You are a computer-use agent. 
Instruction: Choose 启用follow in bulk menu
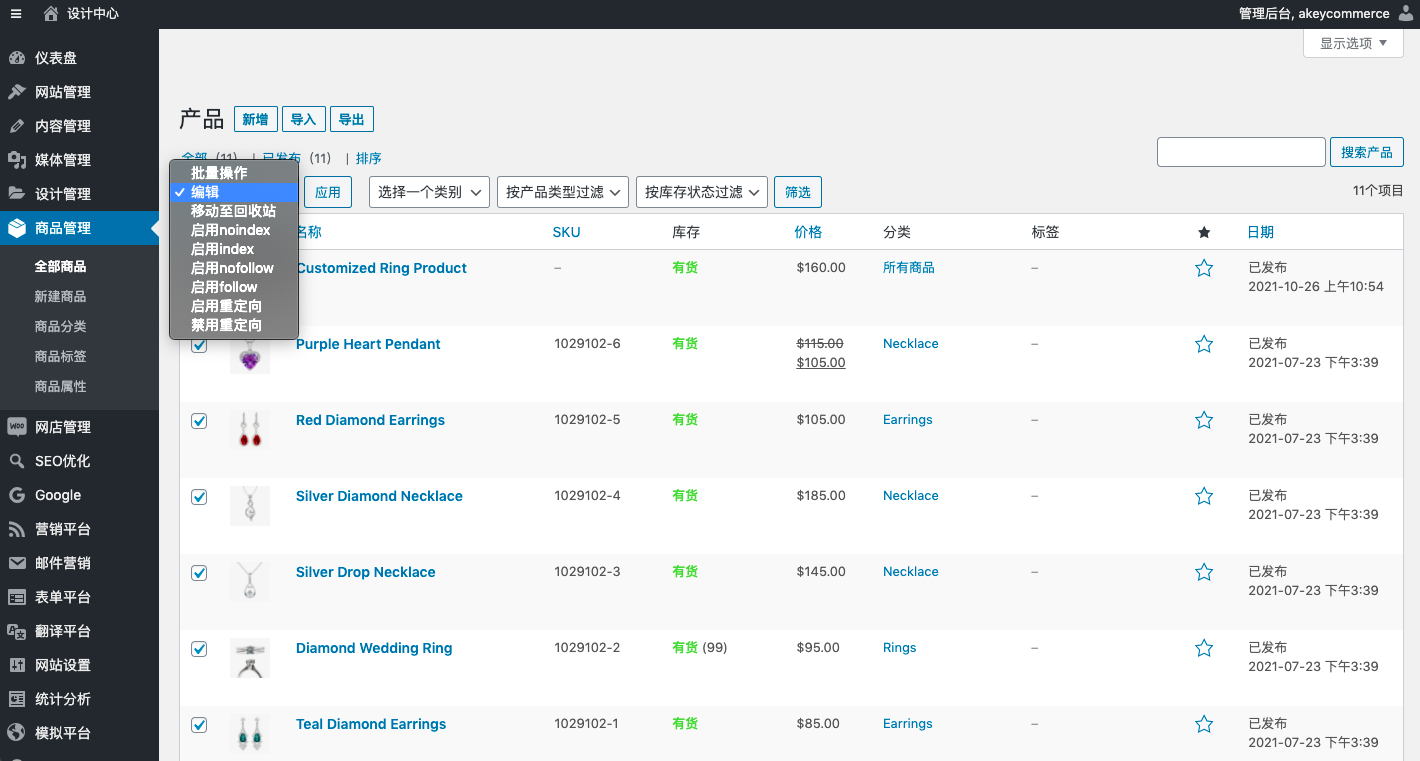pyautogui.click(x=234, y=287)
